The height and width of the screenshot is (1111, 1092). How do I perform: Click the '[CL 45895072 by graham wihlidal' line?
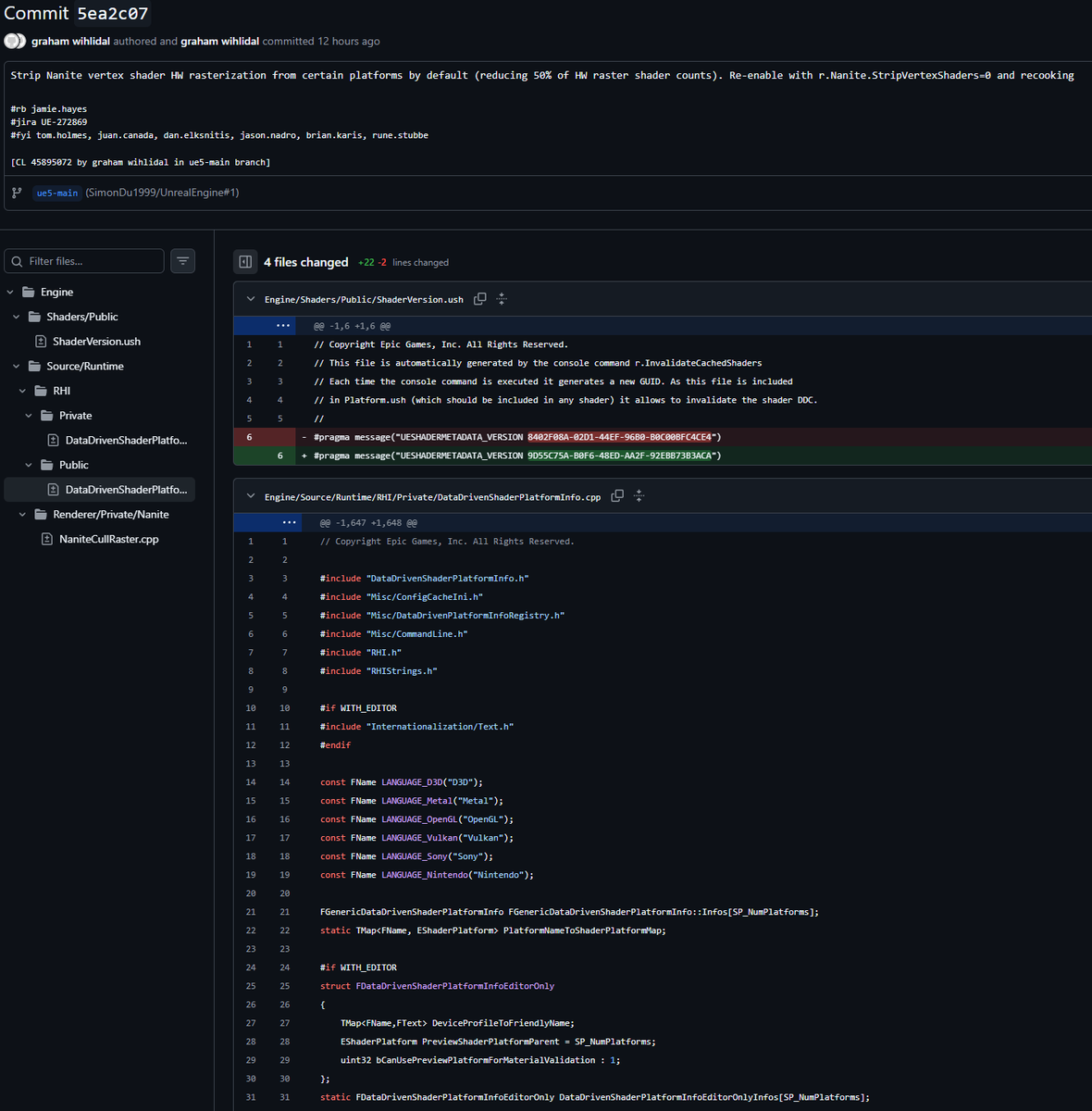(x=141, y=162)
